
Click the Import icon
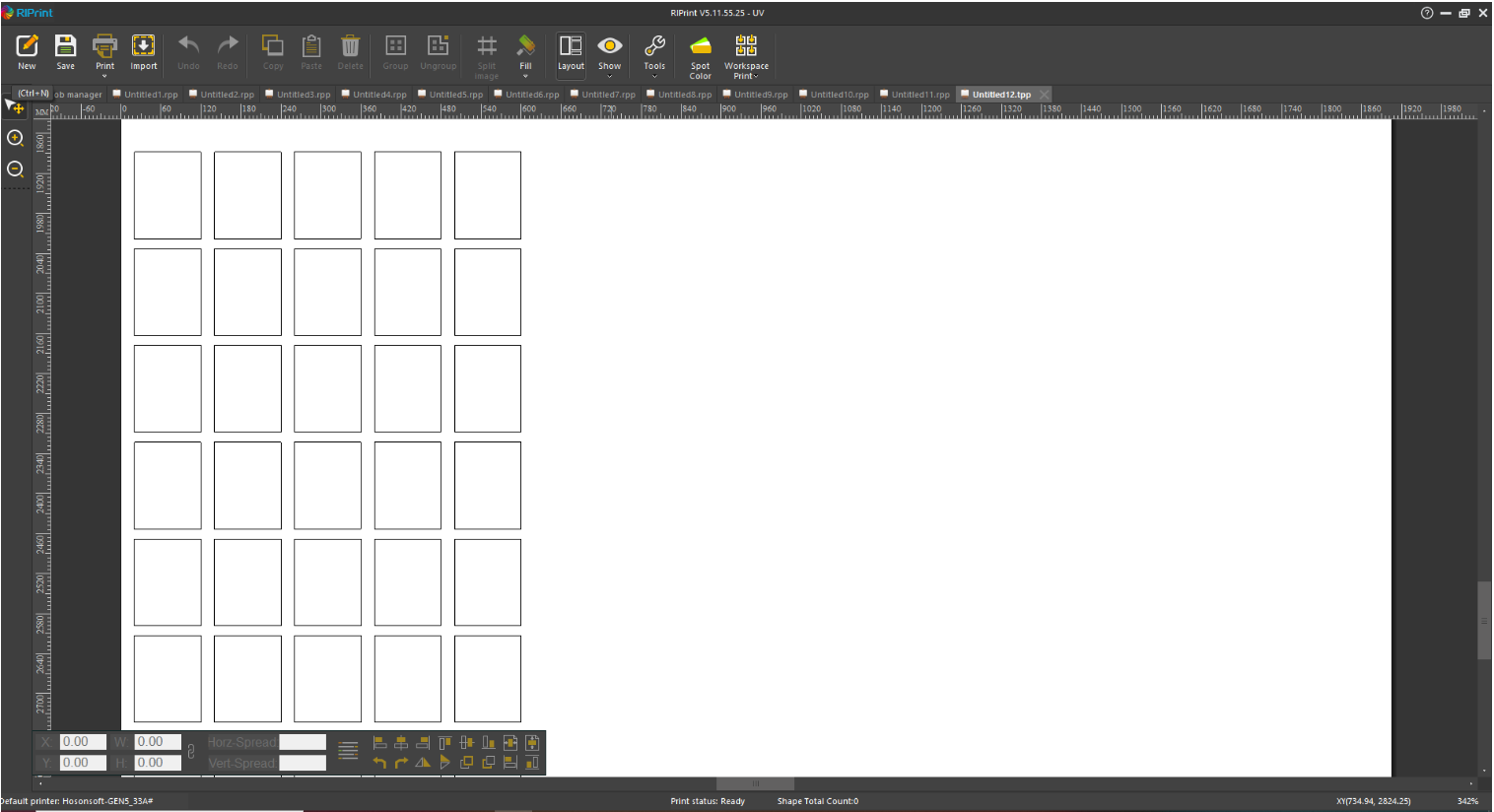coord(144,46)
